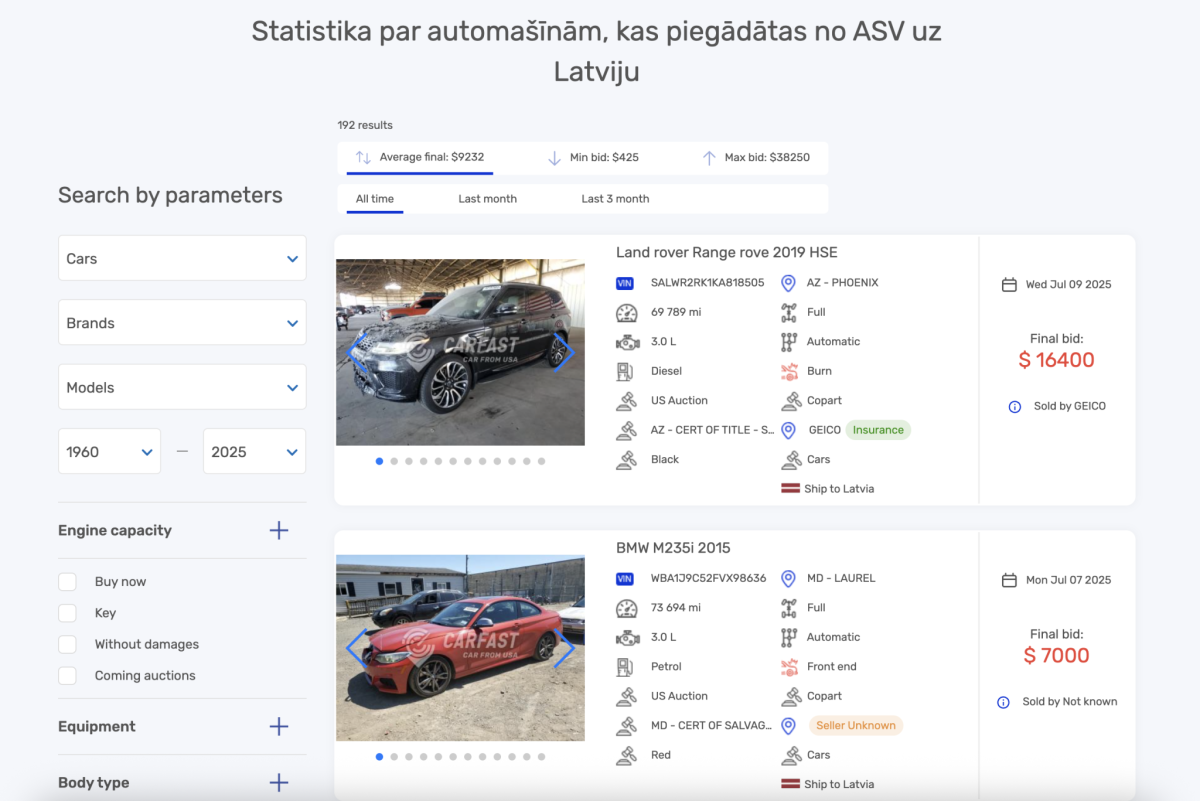
Task: Expand the Engine capacity section
Action: tap(279, 531)
